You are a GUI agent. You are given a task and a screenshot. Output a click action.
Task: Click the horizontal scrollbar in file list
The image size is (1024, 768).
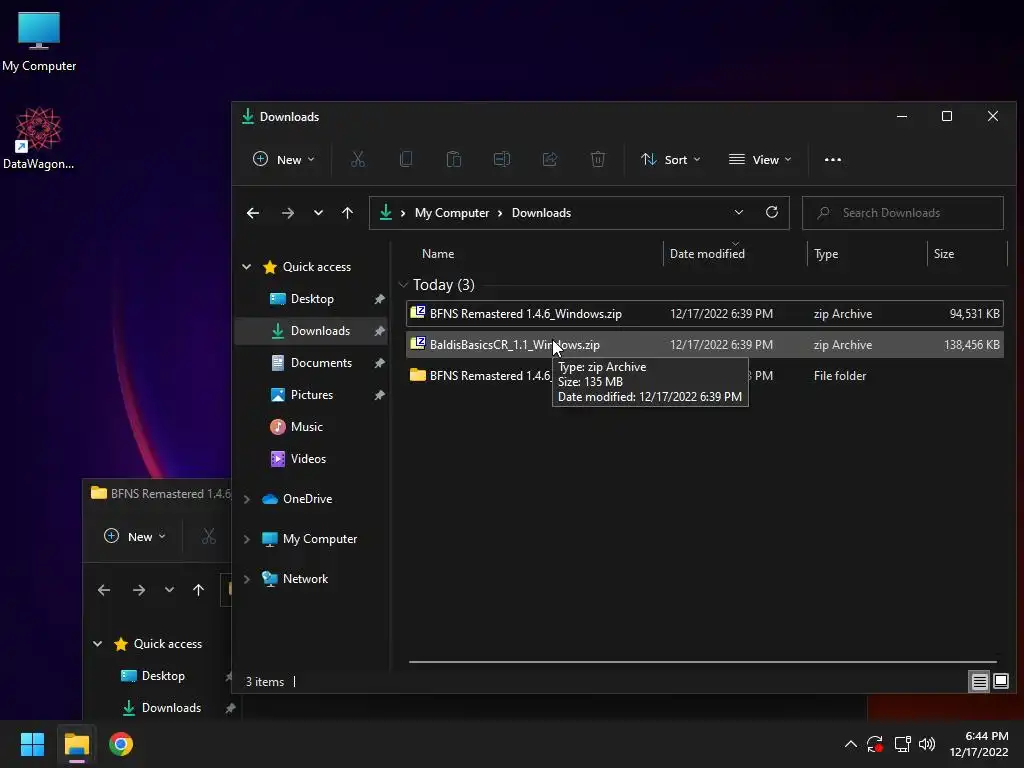[x=702, y=662]
